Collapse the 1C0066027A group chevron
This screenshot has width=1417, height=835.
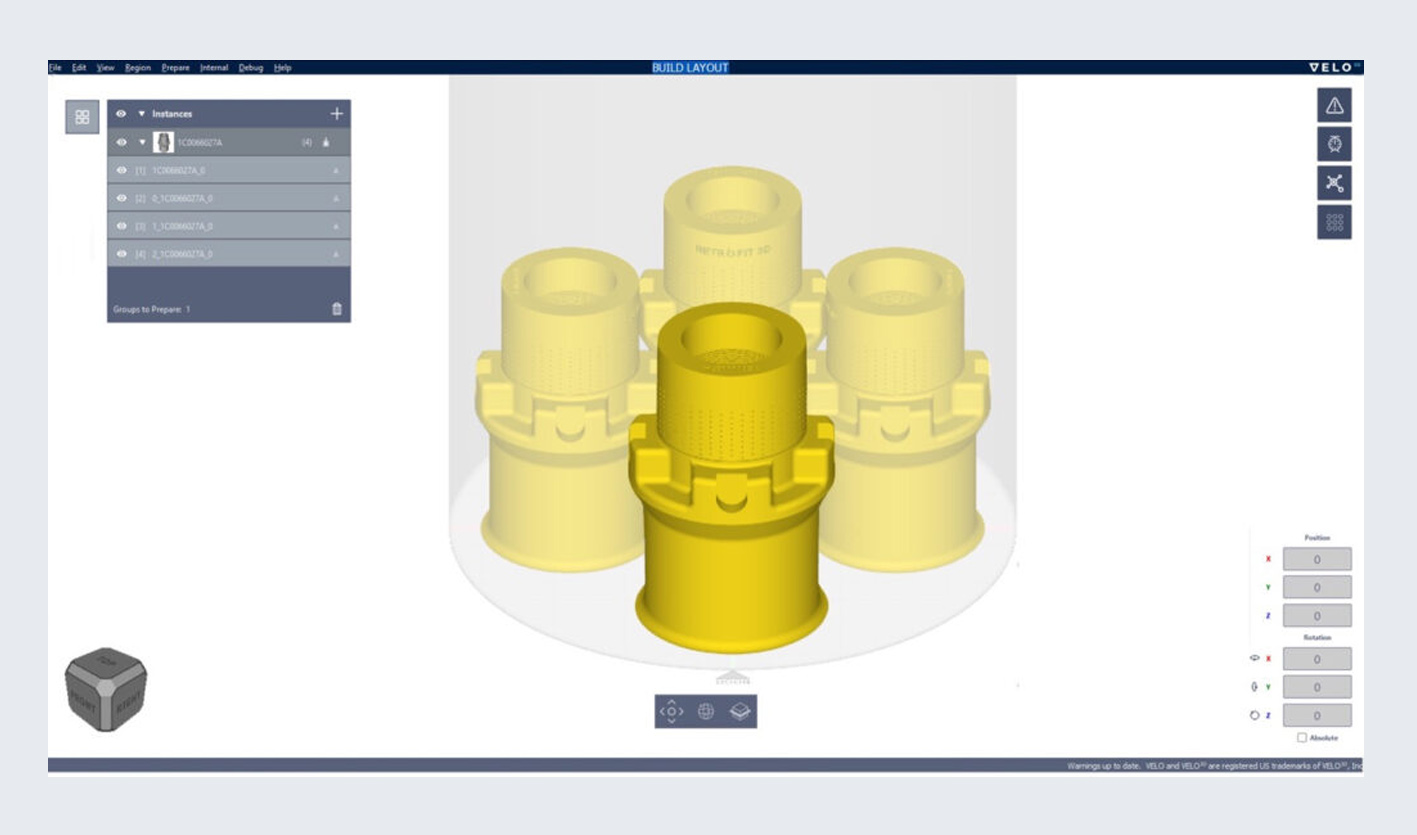(x=143, y=142)
